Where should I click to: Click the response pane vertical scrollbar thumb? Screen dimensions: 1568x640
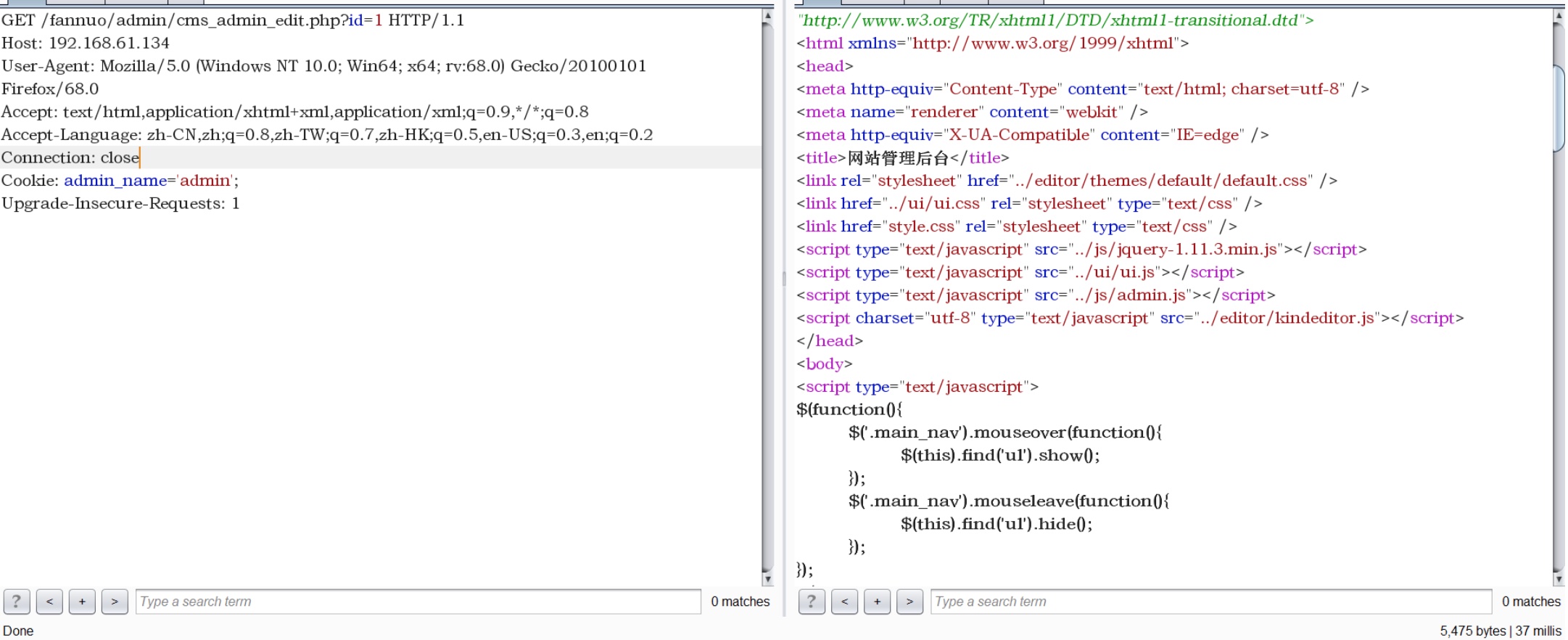(1559, 109)
